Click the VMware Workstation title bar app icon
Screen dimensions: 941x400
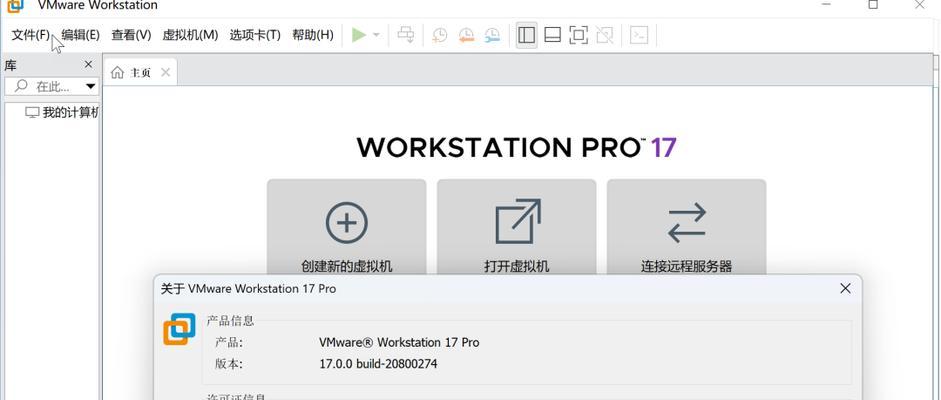coord(15,5)
